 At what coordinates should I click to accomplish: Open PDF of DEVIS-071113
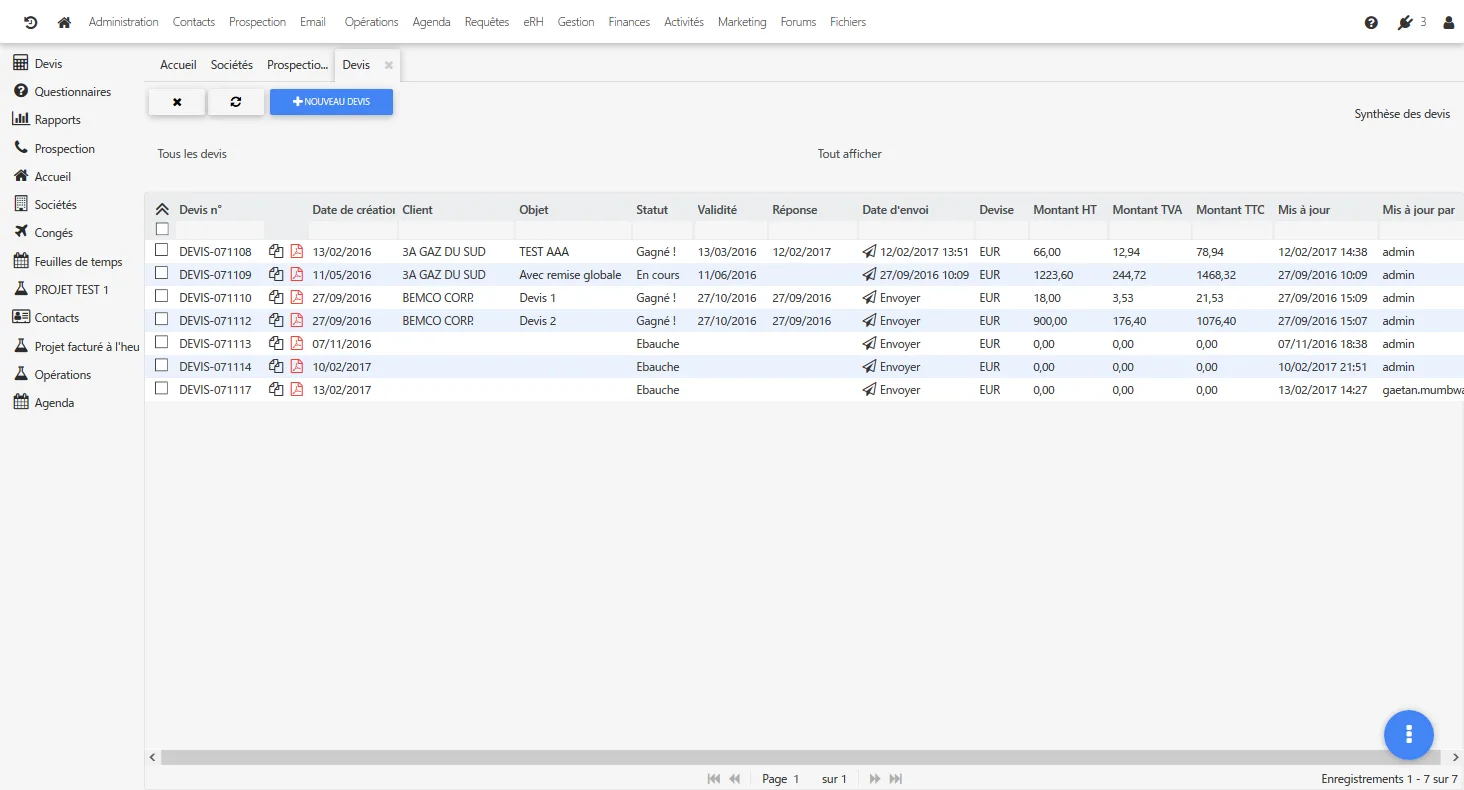pyautogui.click(x=297, y=344)
